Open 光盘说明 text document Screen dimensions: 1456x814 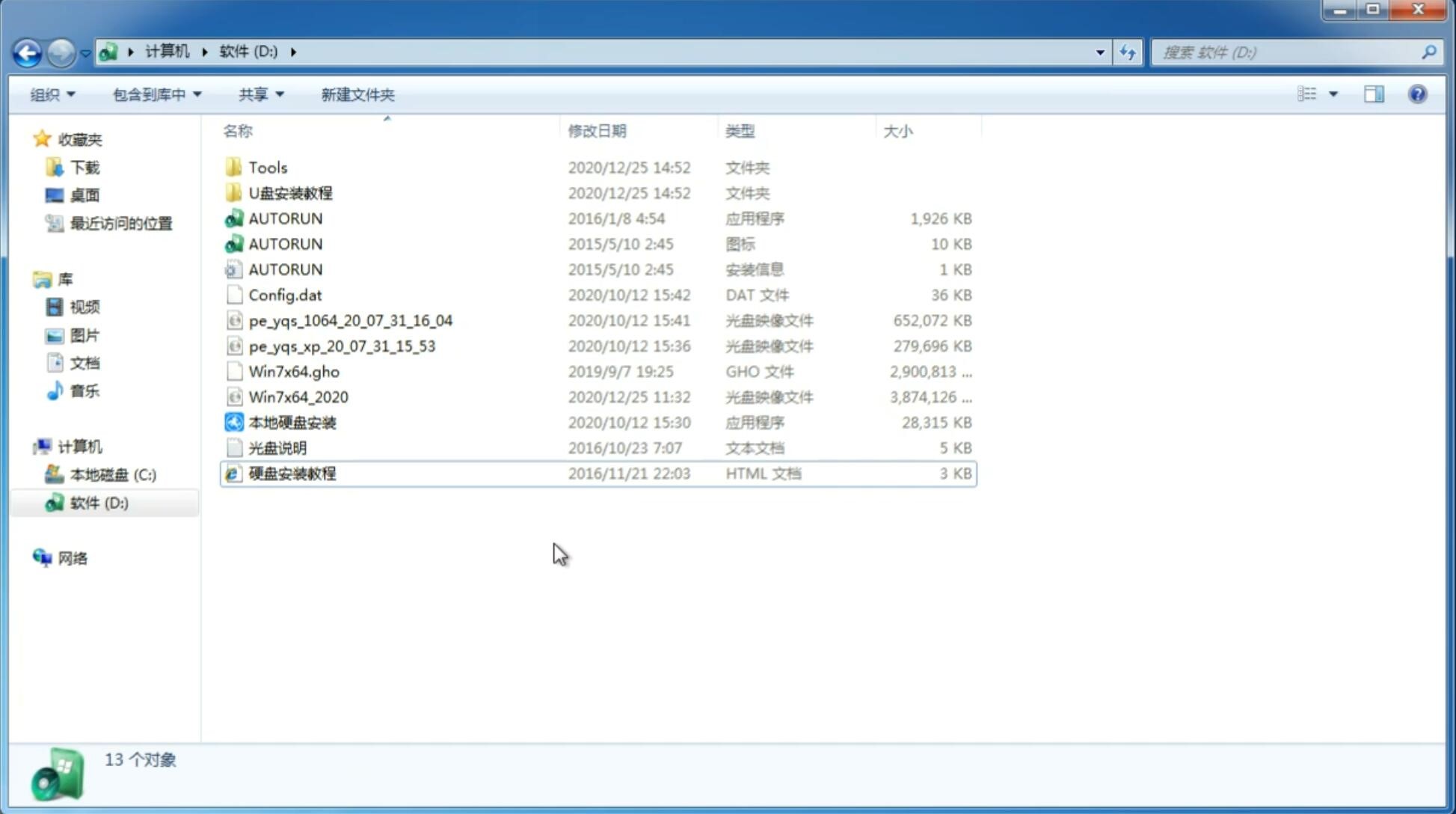click(x=278, y=448)
